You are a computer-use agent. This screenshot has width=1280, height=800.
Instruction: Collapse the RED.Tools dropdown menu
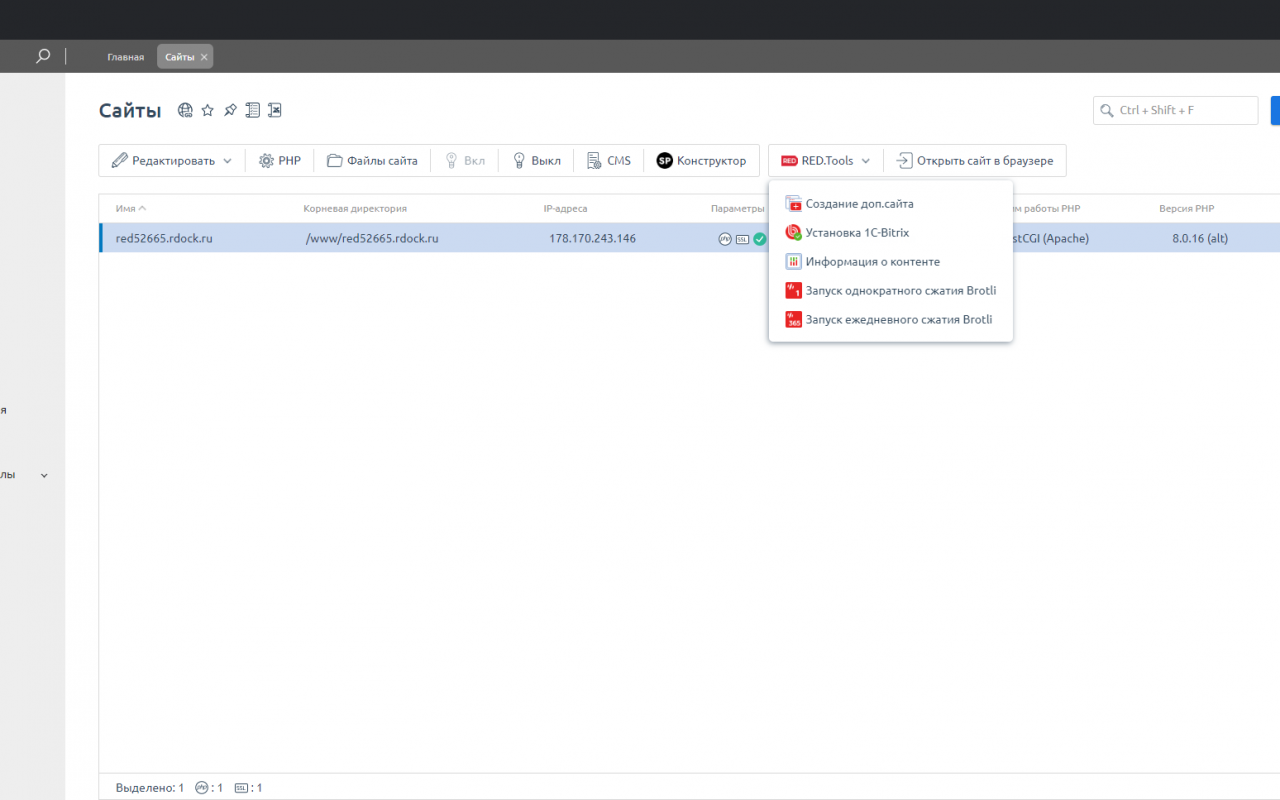[826, 160]
